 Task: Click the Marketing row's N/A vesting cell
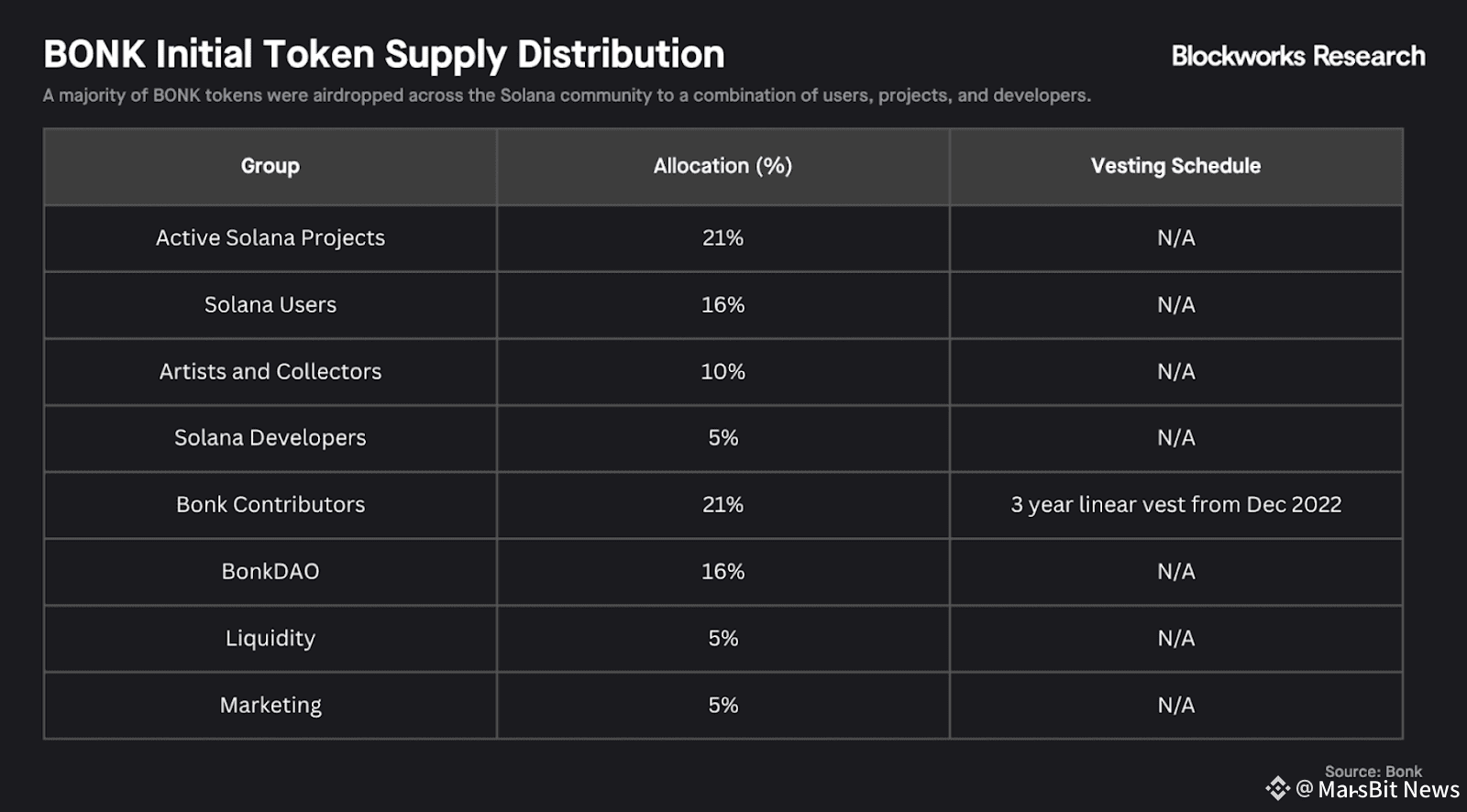(1175, 705)
